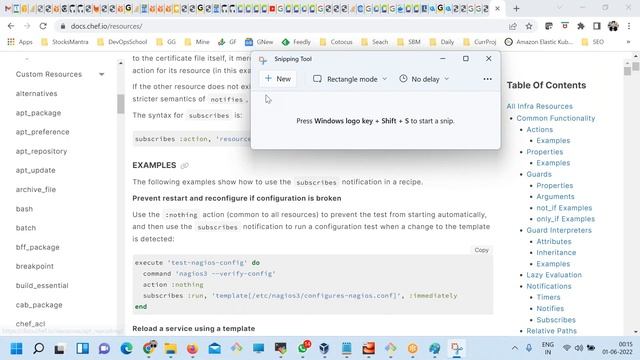The width and height of the screenshot is (640, 360).
Task: Open Task View on the taskbar
Action: [x=60, y=349]
